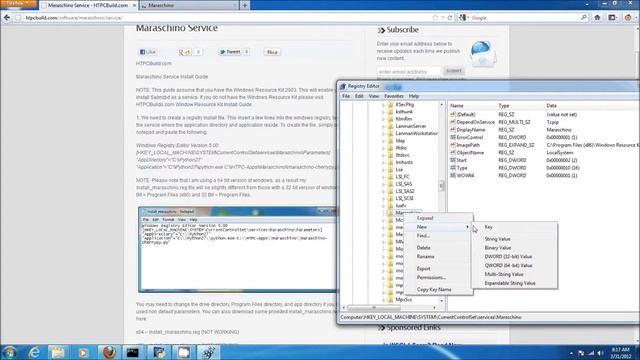Click the LanmanServer folder icon
This screenshot has height=360, width=640.
(x=390, y=126)
